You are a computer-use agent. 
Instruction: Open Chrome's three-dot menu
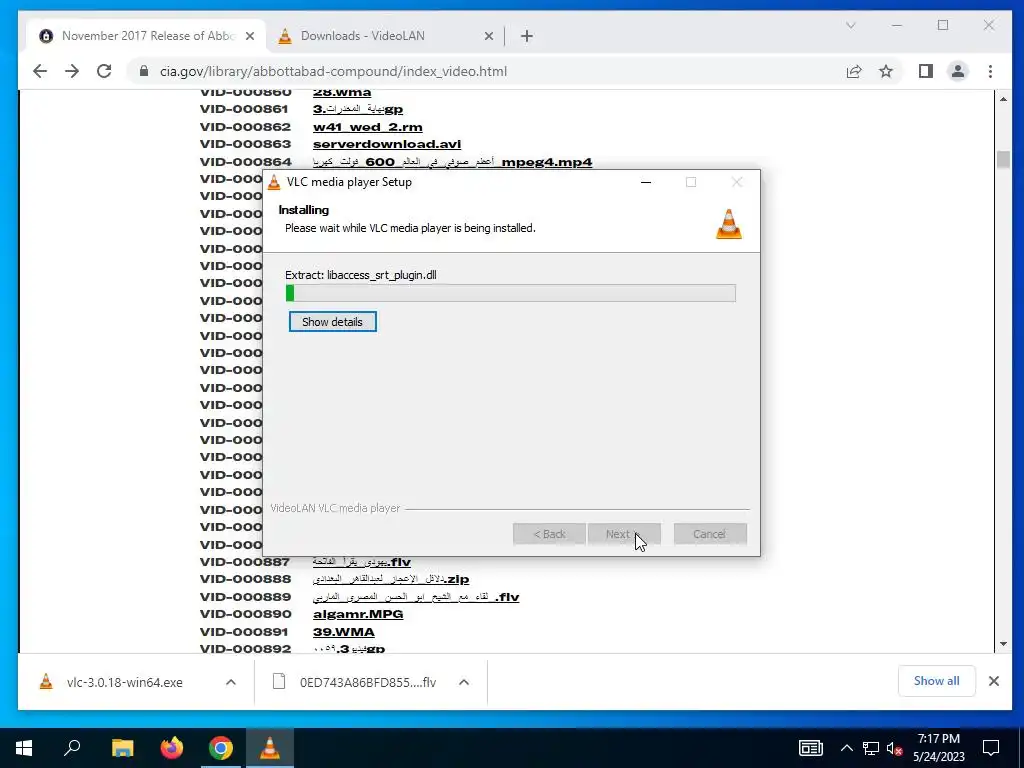click(x=990, y=71)
